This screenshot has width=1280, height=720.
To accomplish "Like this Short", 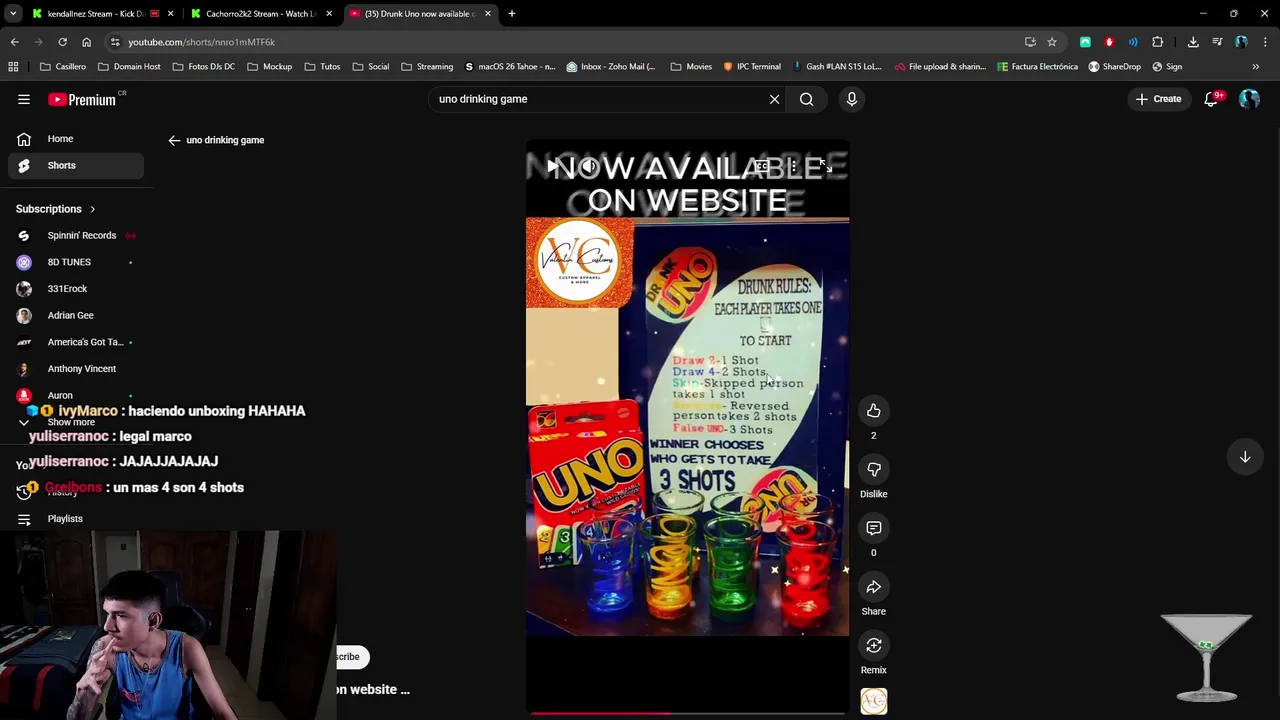I will tap(874, 411).
